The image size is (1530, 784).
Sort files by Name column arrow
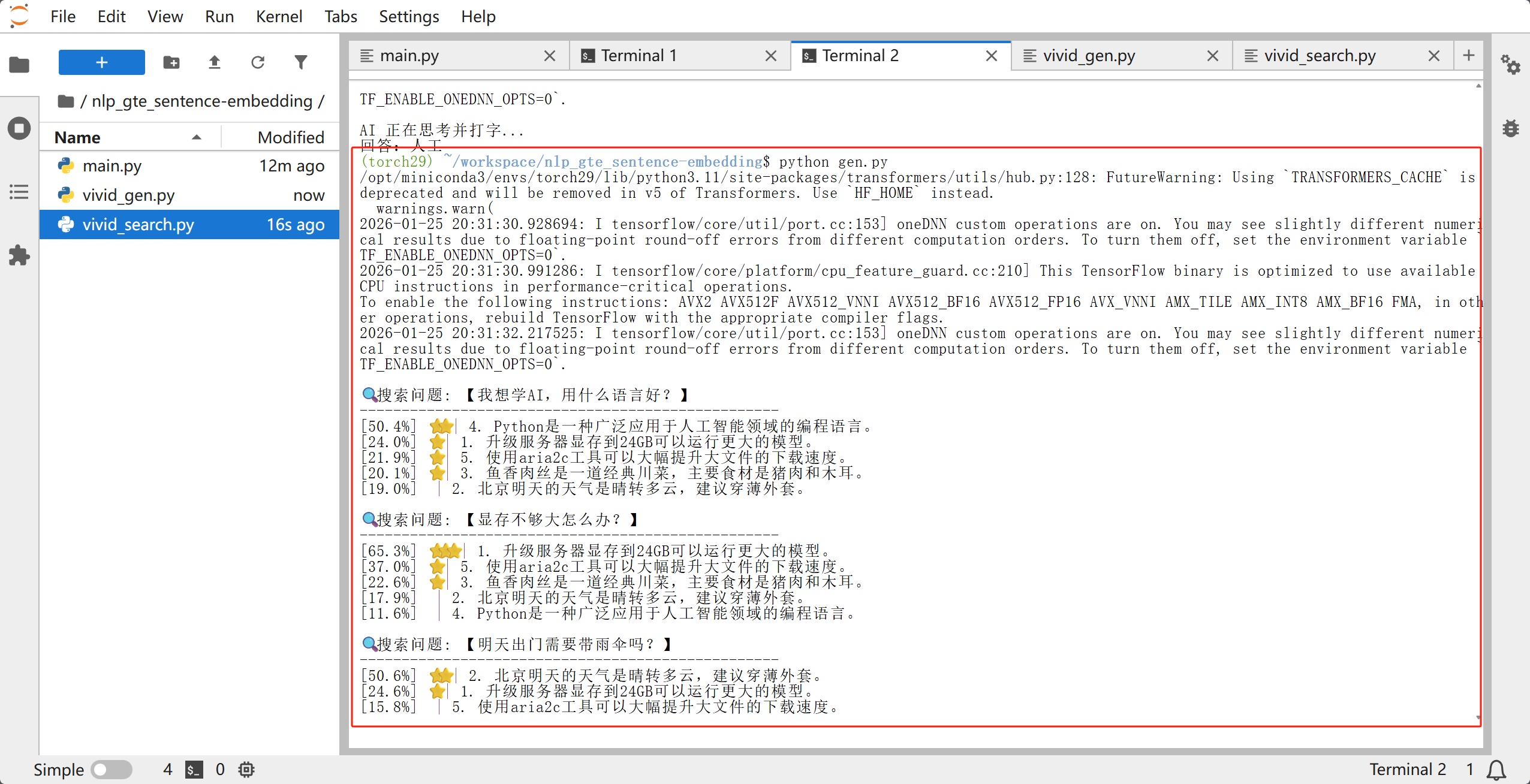[x=196, y=138]
